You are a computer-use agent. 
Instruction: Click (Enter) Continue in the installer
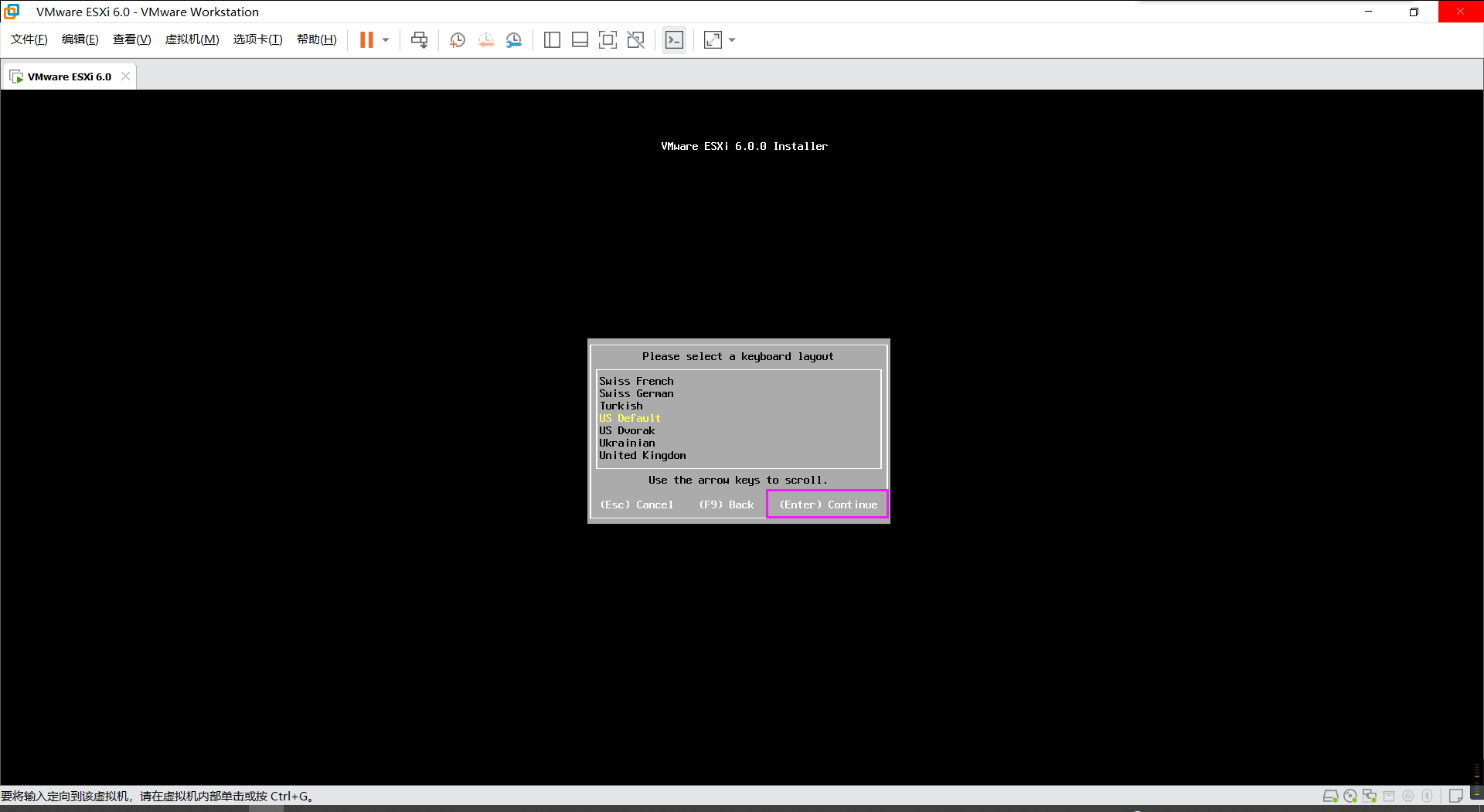coord(828,505)
